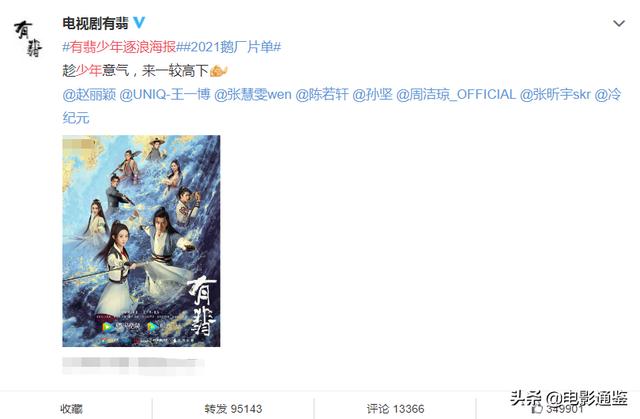This screenshot has width=640, height=419.
Task: Open @周洁琼_OFFICIAL mention
Action: click(x=456, y=95)
